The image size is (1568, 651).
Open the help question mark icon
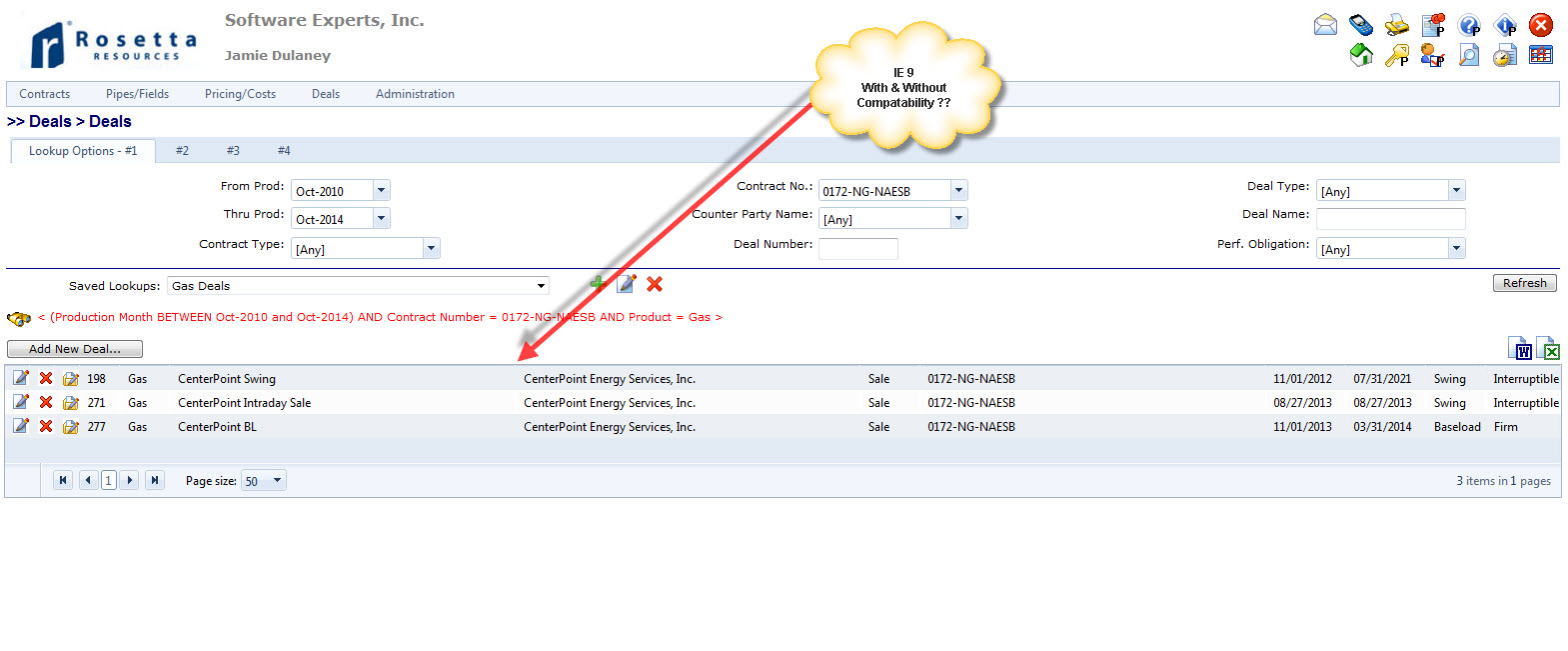1469,25
